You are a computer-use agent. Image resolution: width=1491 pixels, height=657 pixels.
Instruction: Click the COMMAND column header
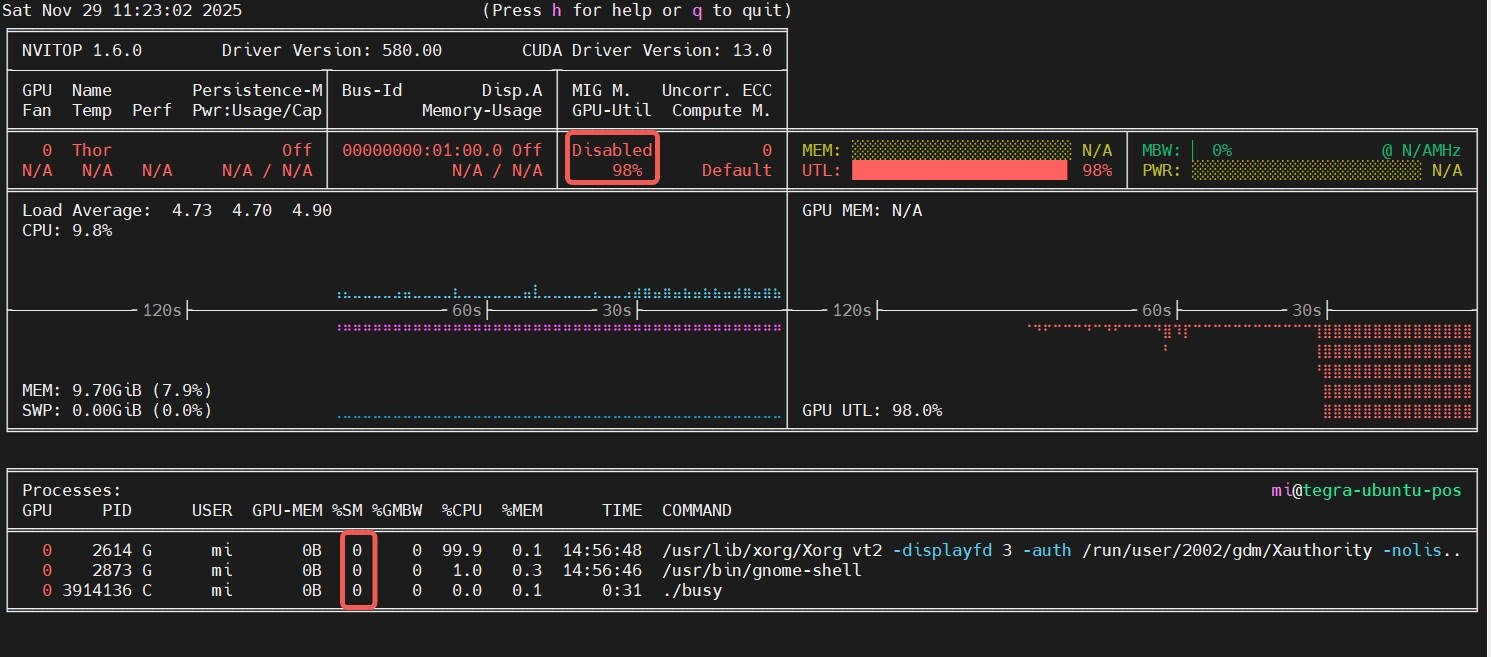point(697,510)
